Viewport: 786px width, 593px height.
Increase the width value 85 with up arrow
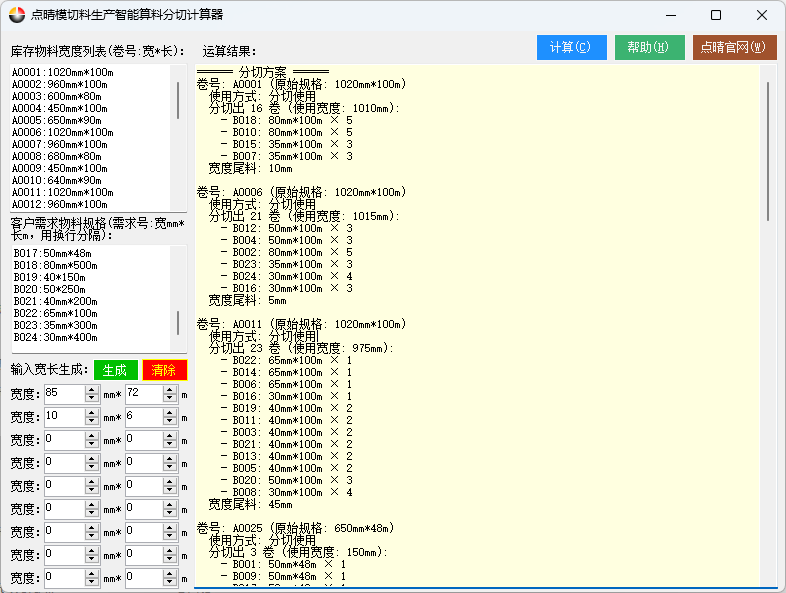click(93, 388)
